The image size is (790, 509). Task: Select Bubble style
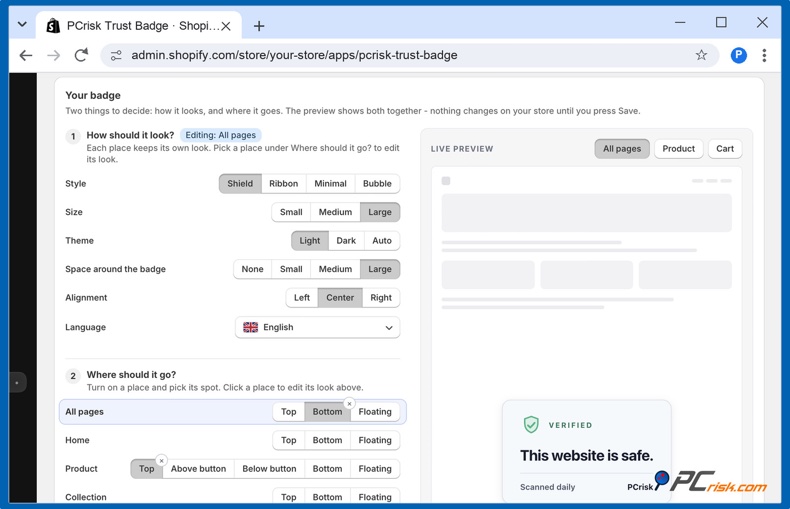coord(377,183)
